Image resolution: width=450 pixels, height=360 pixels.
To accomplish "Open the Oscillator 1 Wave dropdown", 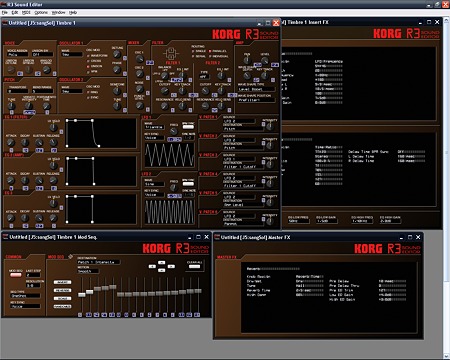I will tap(72, 54).
